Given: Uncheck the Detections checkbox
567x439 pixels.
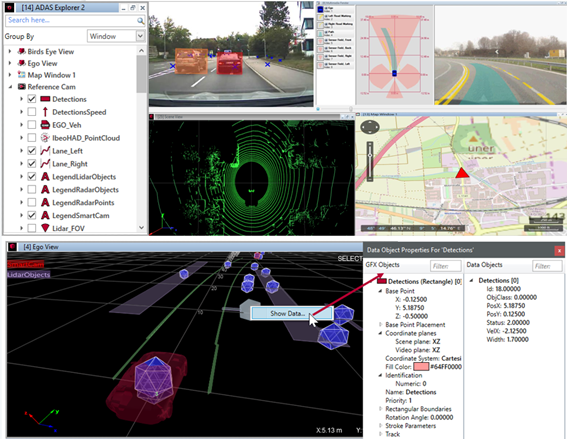Looking at the screenshot, I should pyautogui.click(x=32, y=99).
